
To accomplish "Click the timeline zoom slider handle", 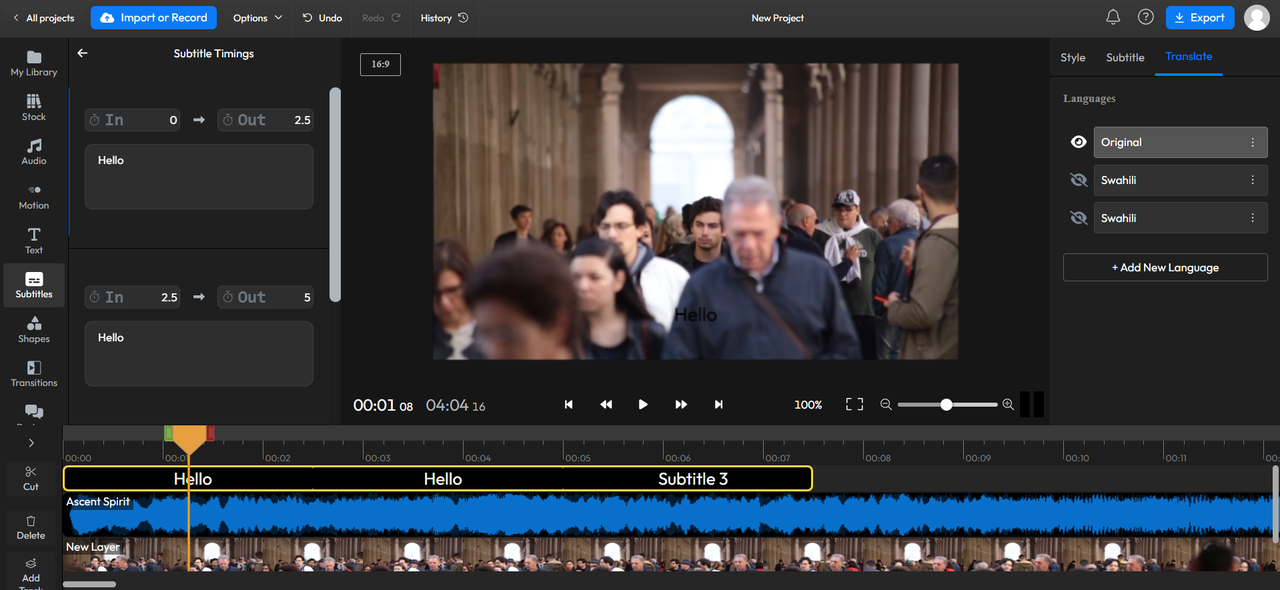I will [x=946, y=404].
